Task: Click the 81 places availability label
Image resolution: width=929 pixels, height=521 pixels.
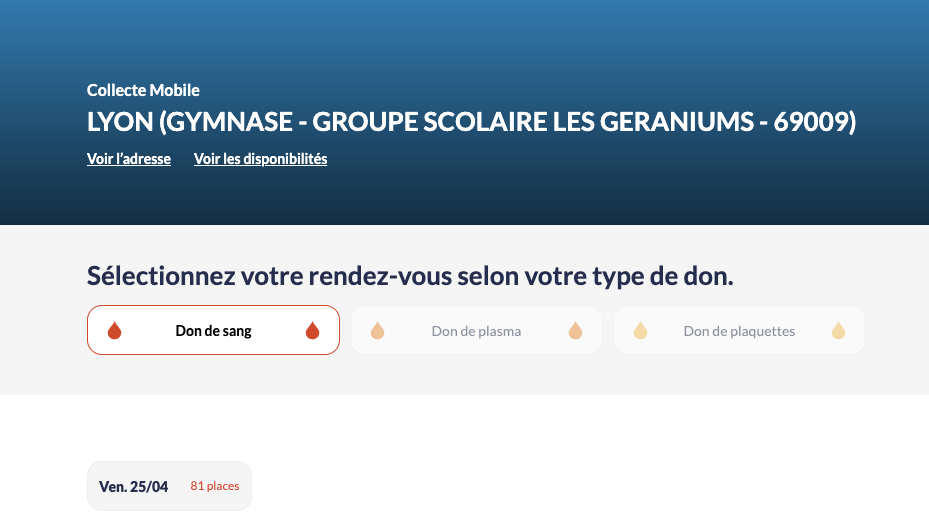Action: click(214, 486)
